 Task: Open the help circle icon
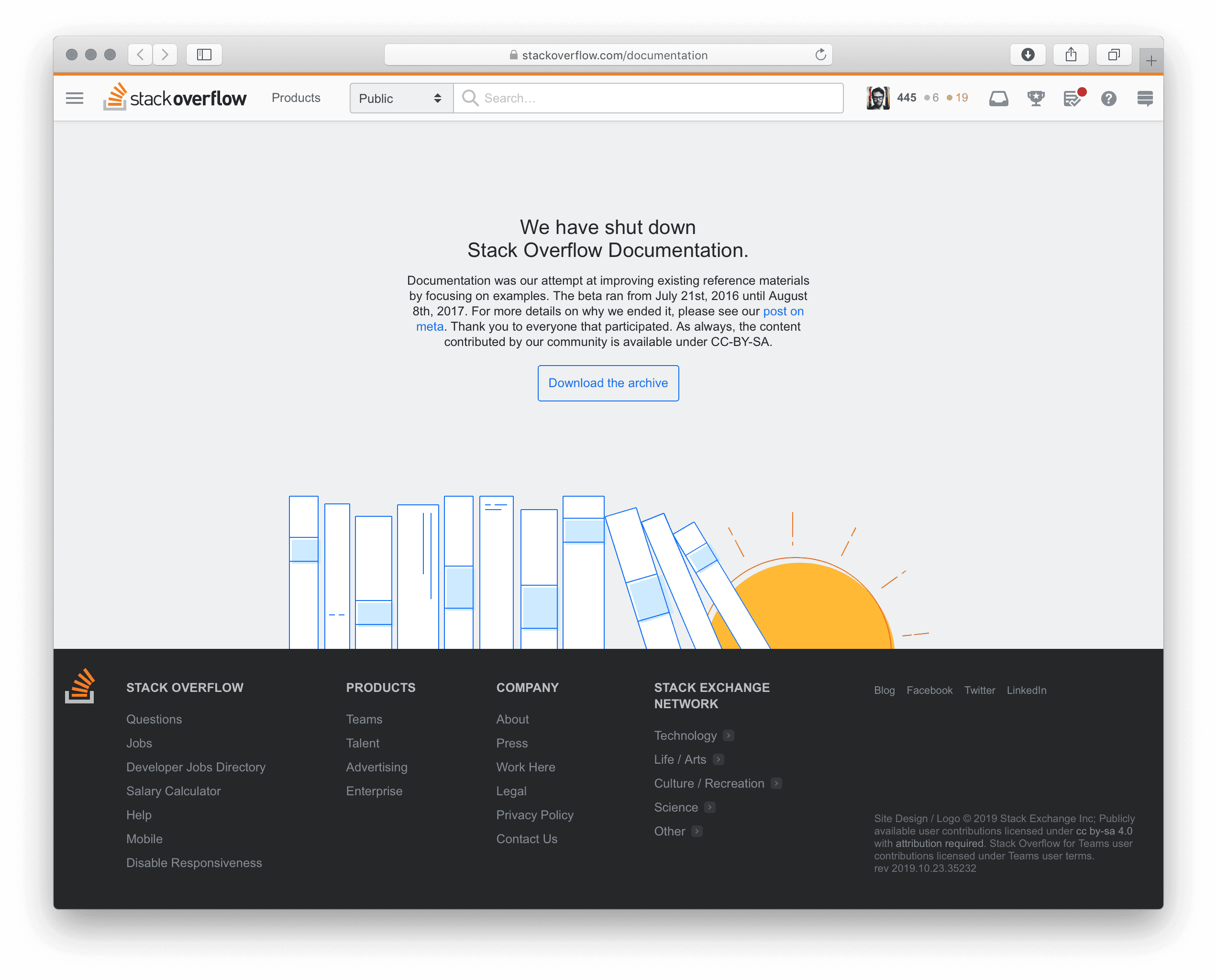tap(1109, 98)
